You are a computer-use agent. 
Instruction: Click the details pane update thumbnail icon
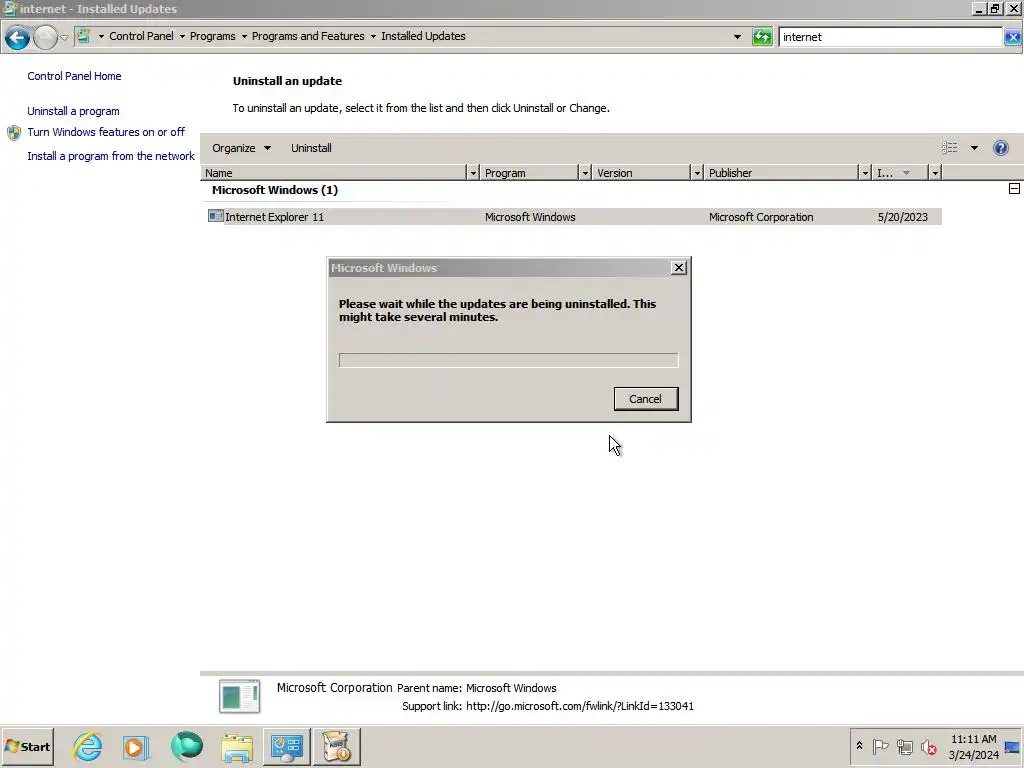(x=239, y=696)
